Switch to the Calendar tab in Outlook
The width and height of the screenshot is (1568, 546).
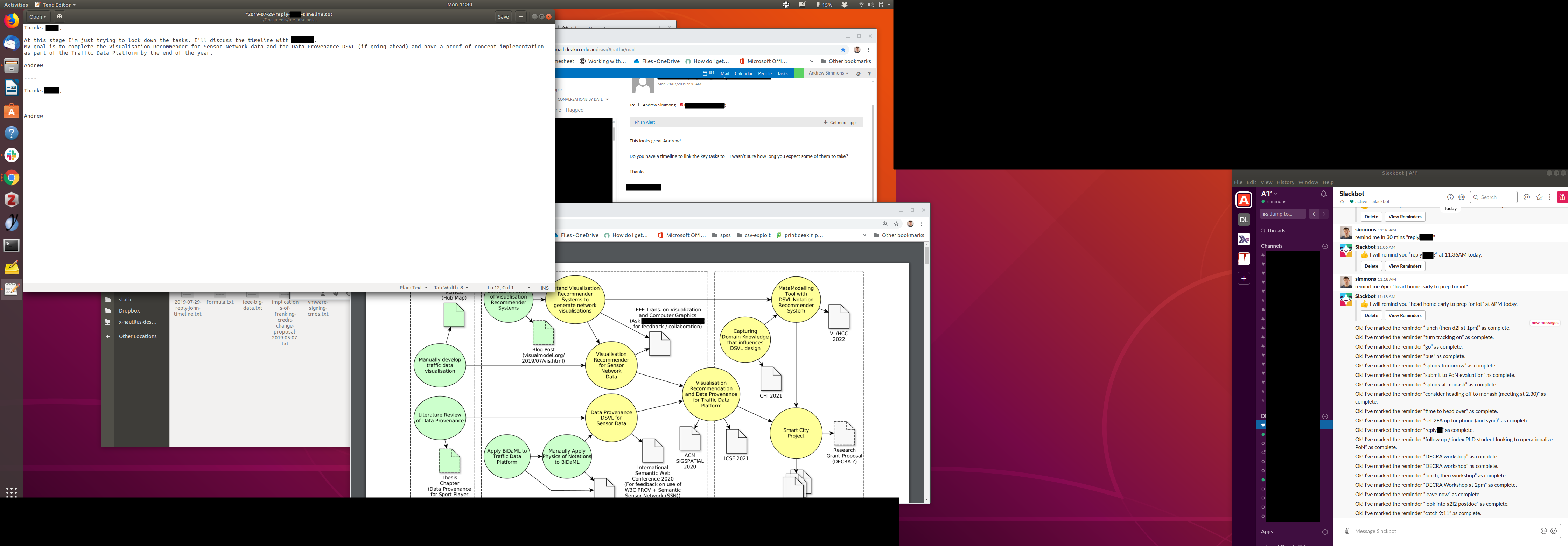click(743, 73)
